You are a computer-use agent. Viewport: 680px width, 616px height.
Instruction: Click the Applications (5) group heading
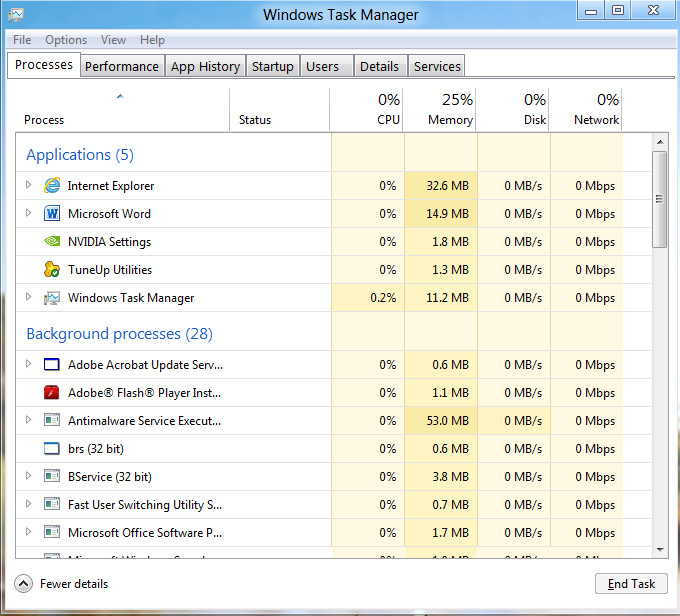point(80,155)
